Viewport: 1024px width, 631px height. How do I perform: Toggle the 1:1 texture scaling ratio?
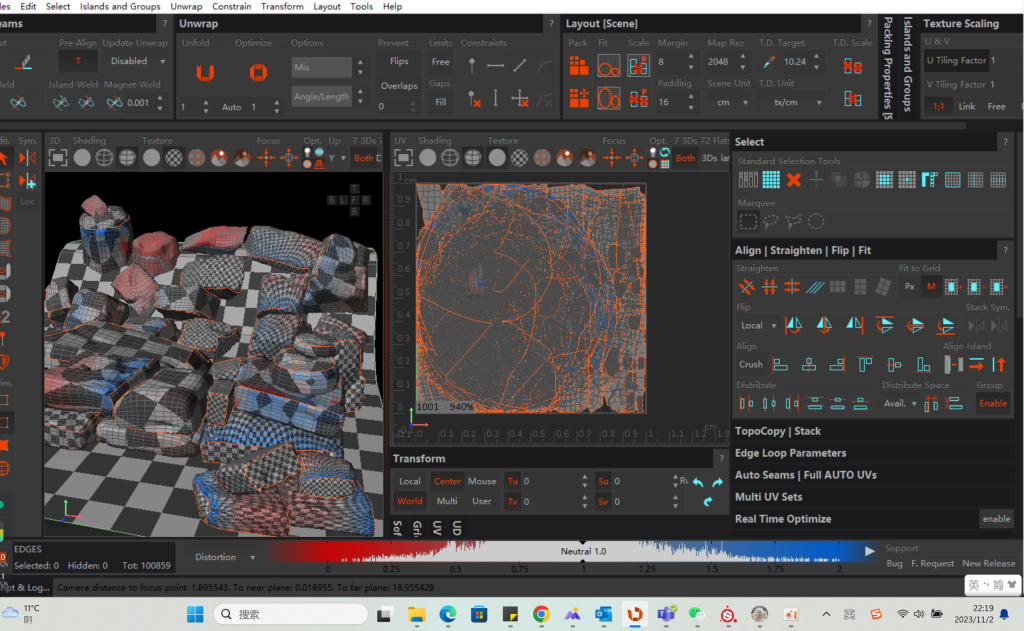(x=938, y=106)
